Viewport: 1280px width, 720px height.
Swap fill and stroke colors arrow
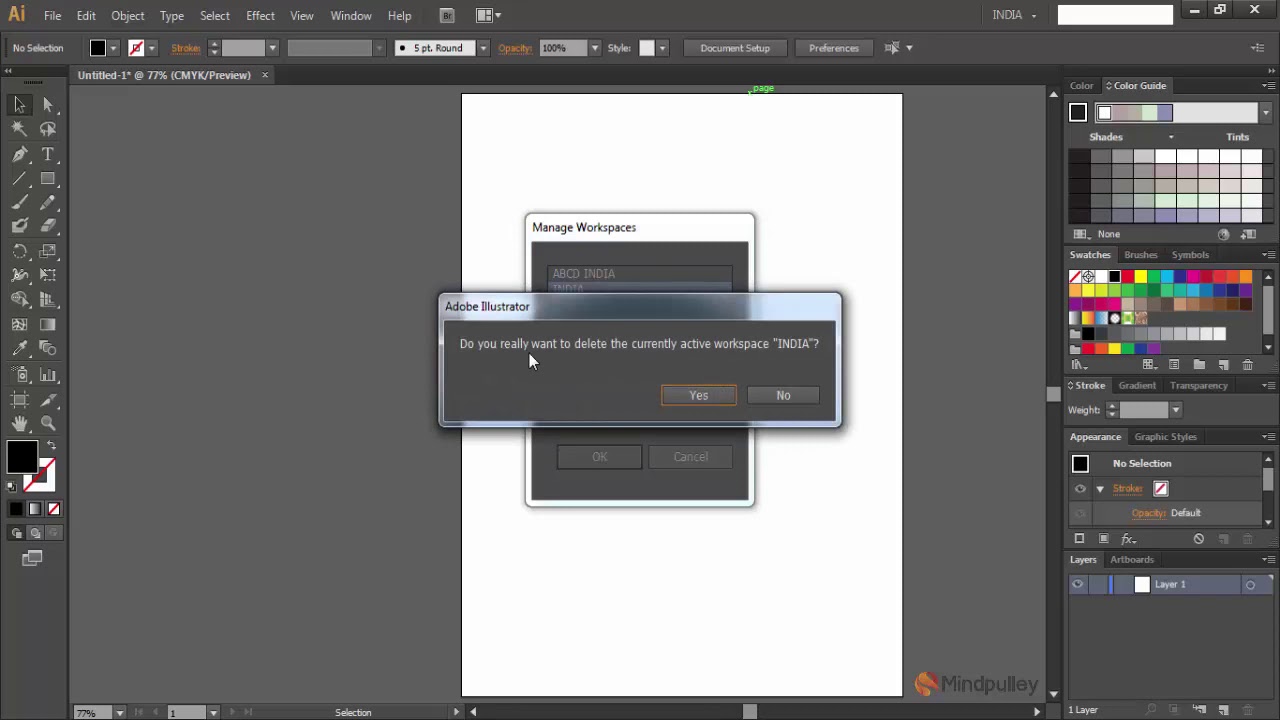coord(51,446)
